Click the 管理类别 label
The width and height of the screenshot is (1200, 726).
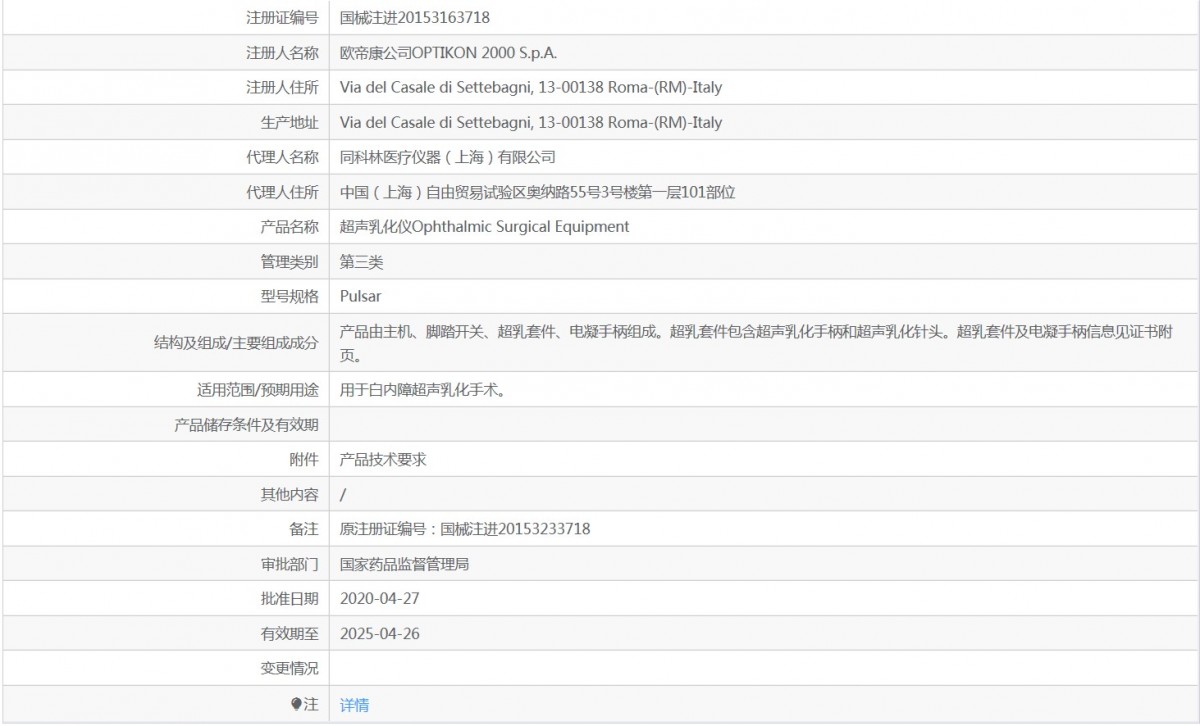tap(289, 262)
